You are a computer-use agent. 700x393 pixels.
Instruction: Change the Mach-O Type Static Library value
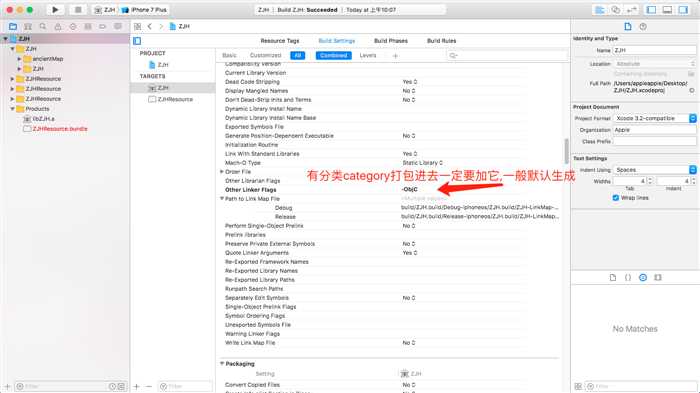click(x=422, y=163)
